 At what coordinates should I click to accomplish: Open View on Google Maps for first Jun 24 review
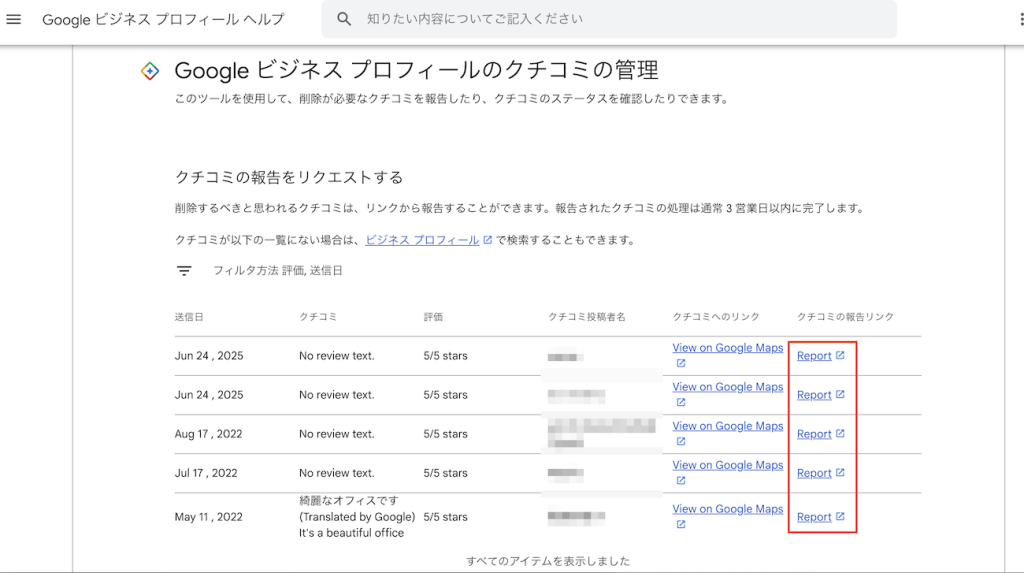pyautogui.click(x=727, y=348)
